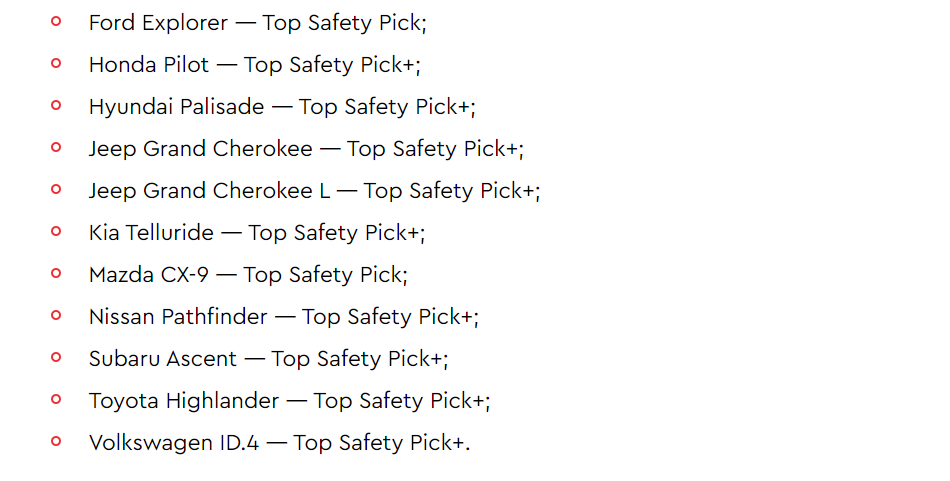Click the Volkswagen ID.4 list entry text
Image resolution: width=950 pixels, height=481 pixels.
pyautogui.click(x=279, y=443)
